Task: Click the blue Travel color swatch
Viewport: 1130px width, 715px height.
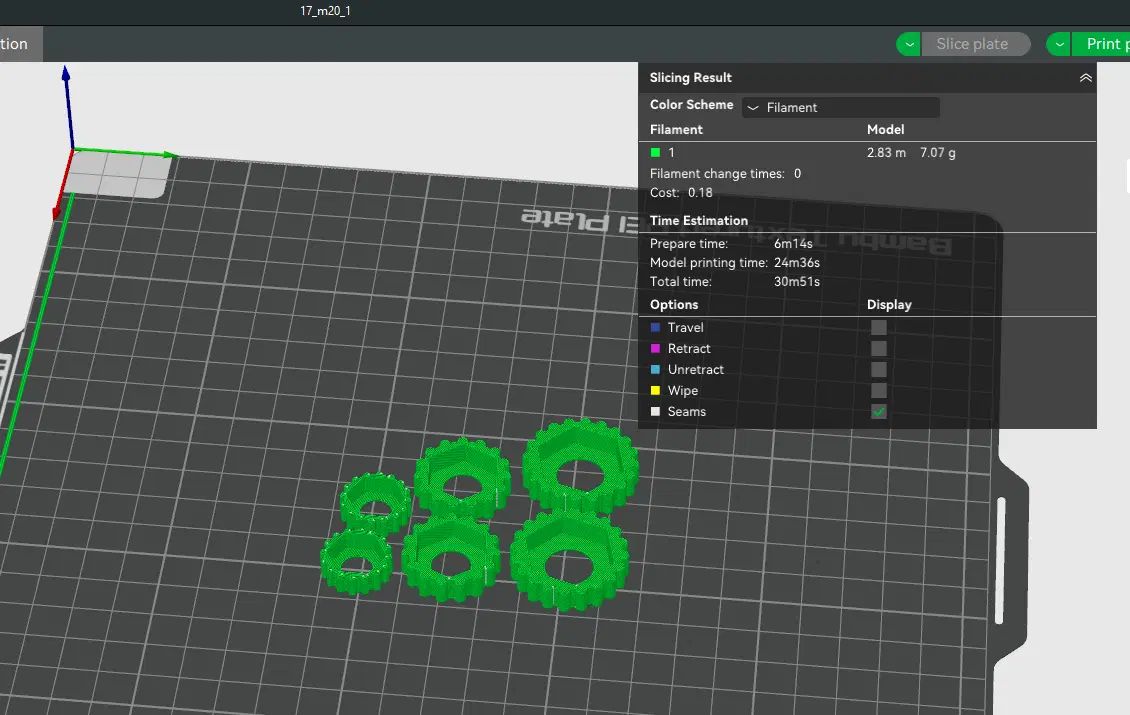Action: 655,327
